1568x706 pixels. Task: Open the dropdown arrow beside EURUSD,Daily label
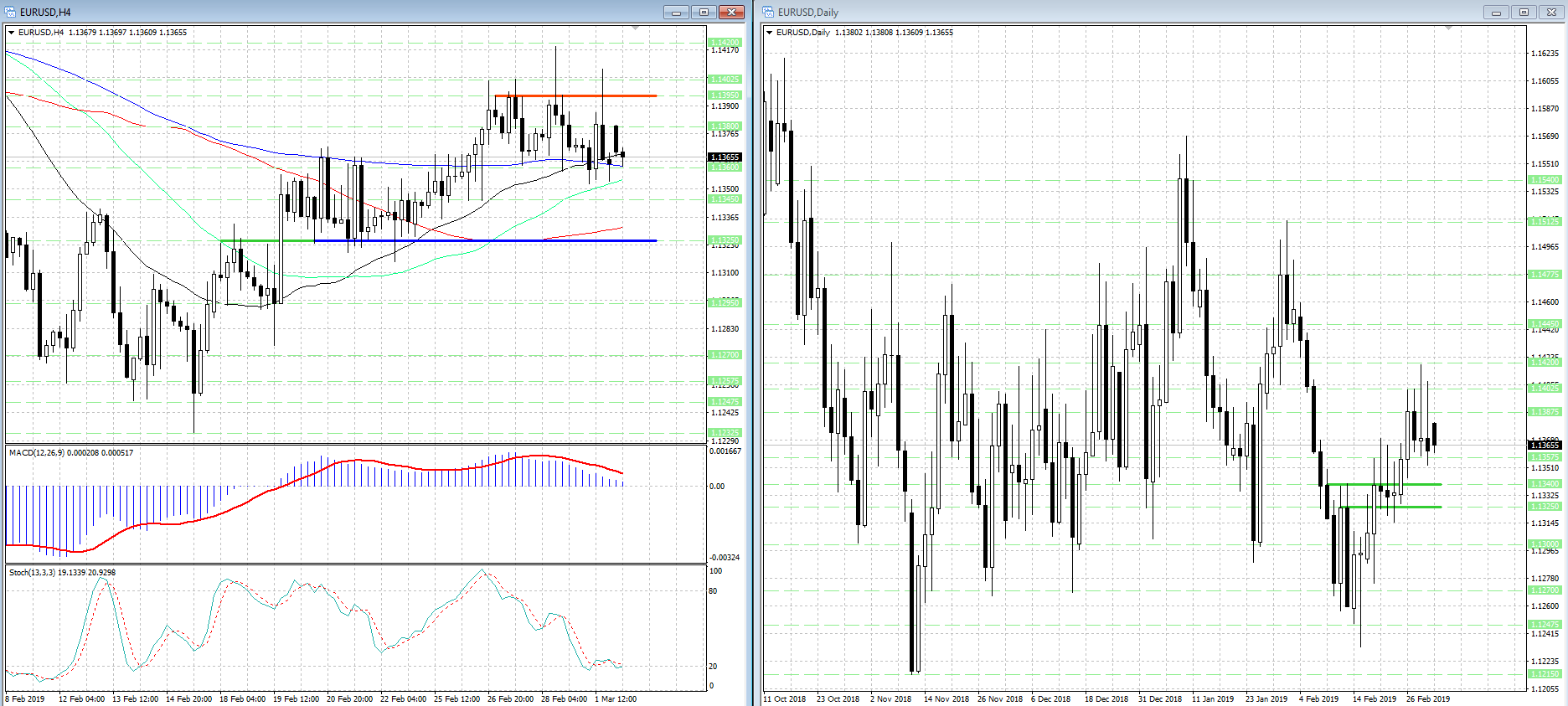(769, 32)
